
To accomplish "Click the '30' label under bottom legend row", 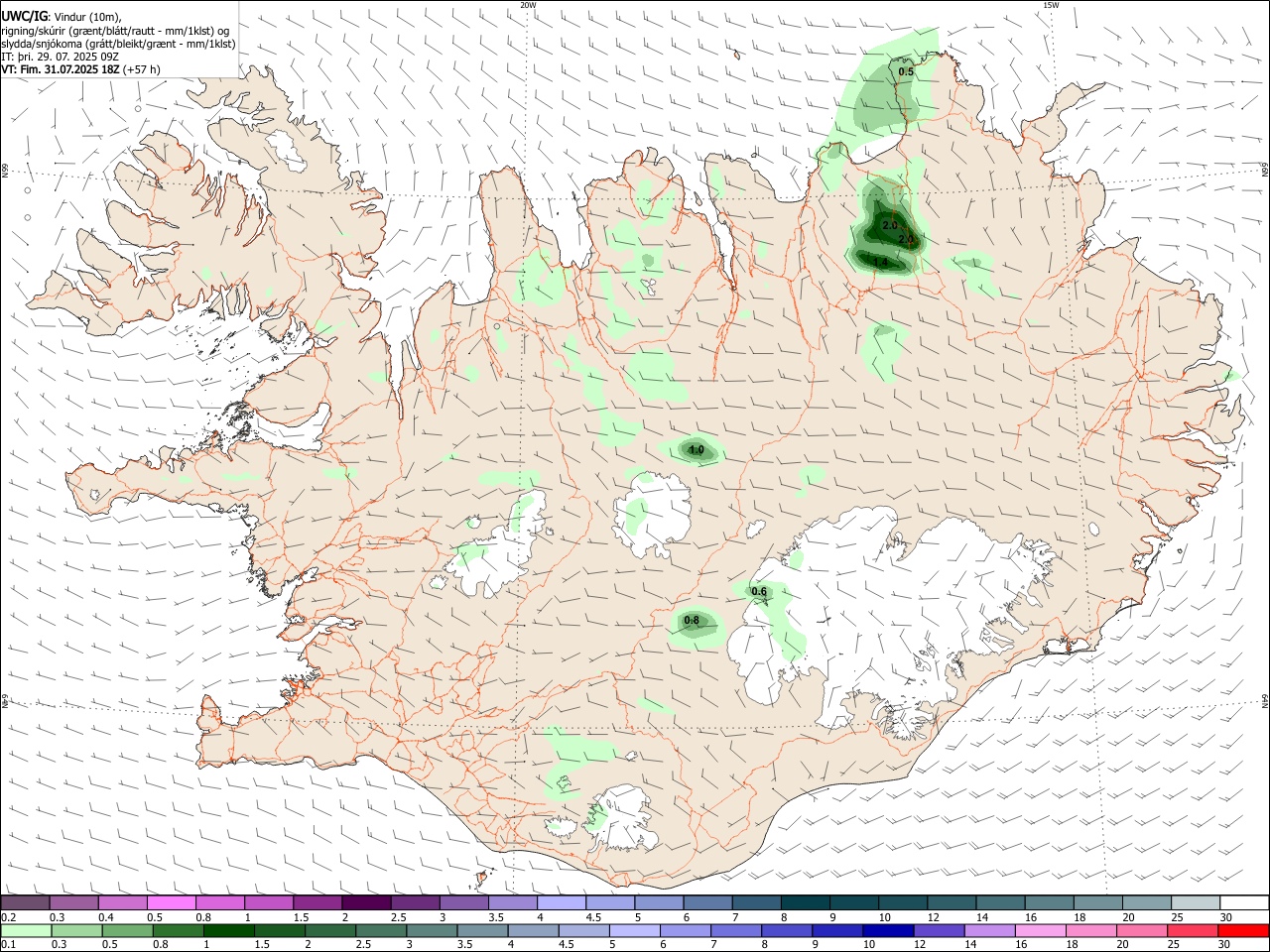I will click(x=1225, y=945).
